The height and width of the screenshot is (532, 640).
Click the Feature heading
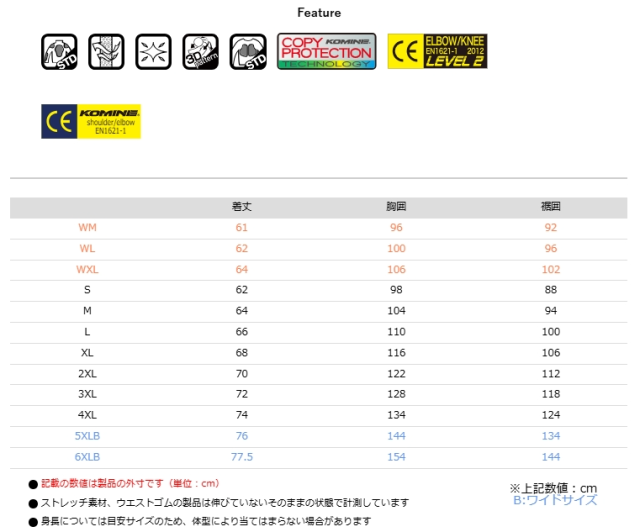[319, 13]
